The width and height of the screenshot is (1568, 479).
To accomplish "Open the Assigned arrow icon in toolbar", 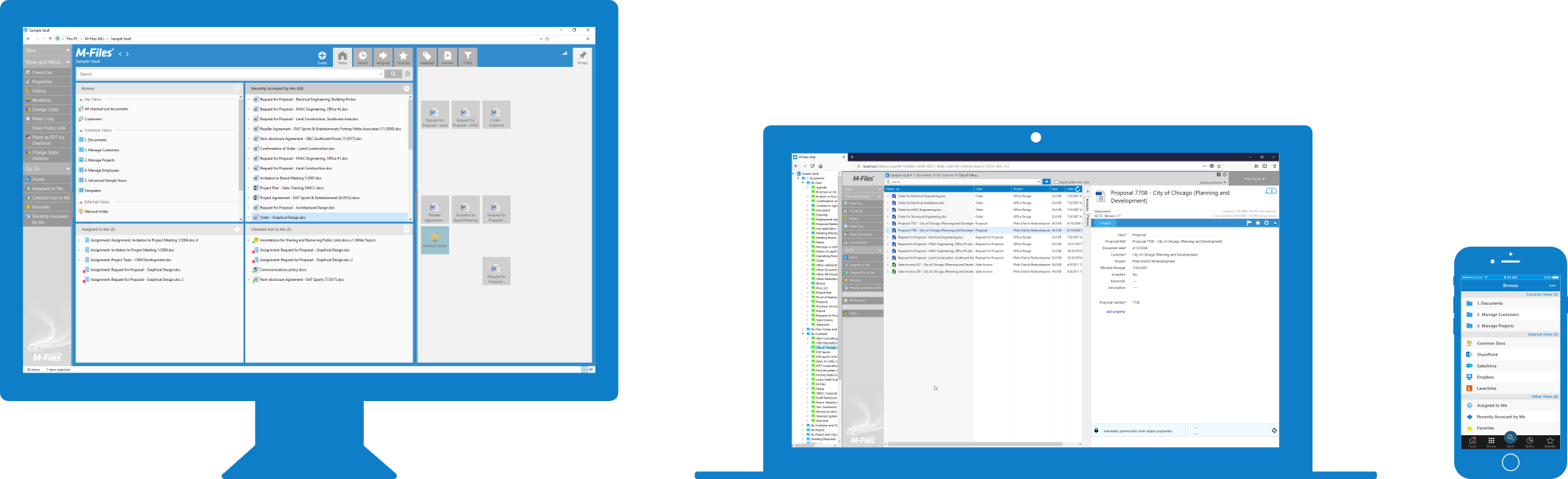I will click(x=383, y=56).
